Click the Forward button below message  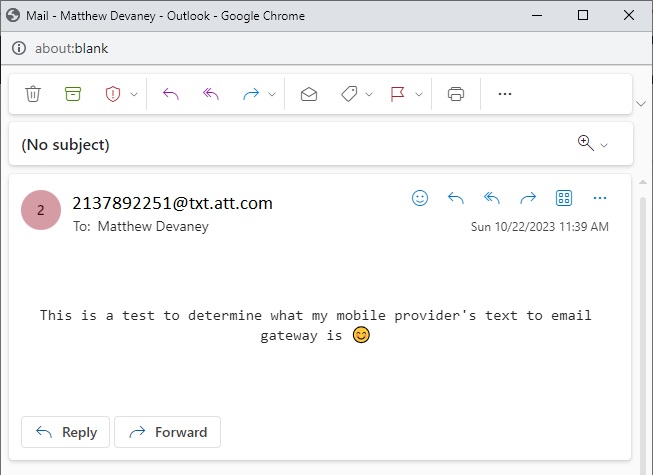point(167,432)
